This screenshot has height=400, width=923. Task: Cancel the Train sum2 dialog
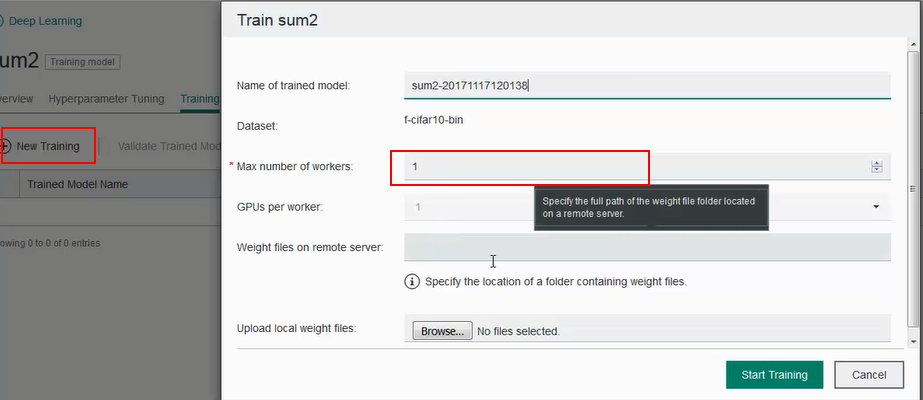(869, 375)
